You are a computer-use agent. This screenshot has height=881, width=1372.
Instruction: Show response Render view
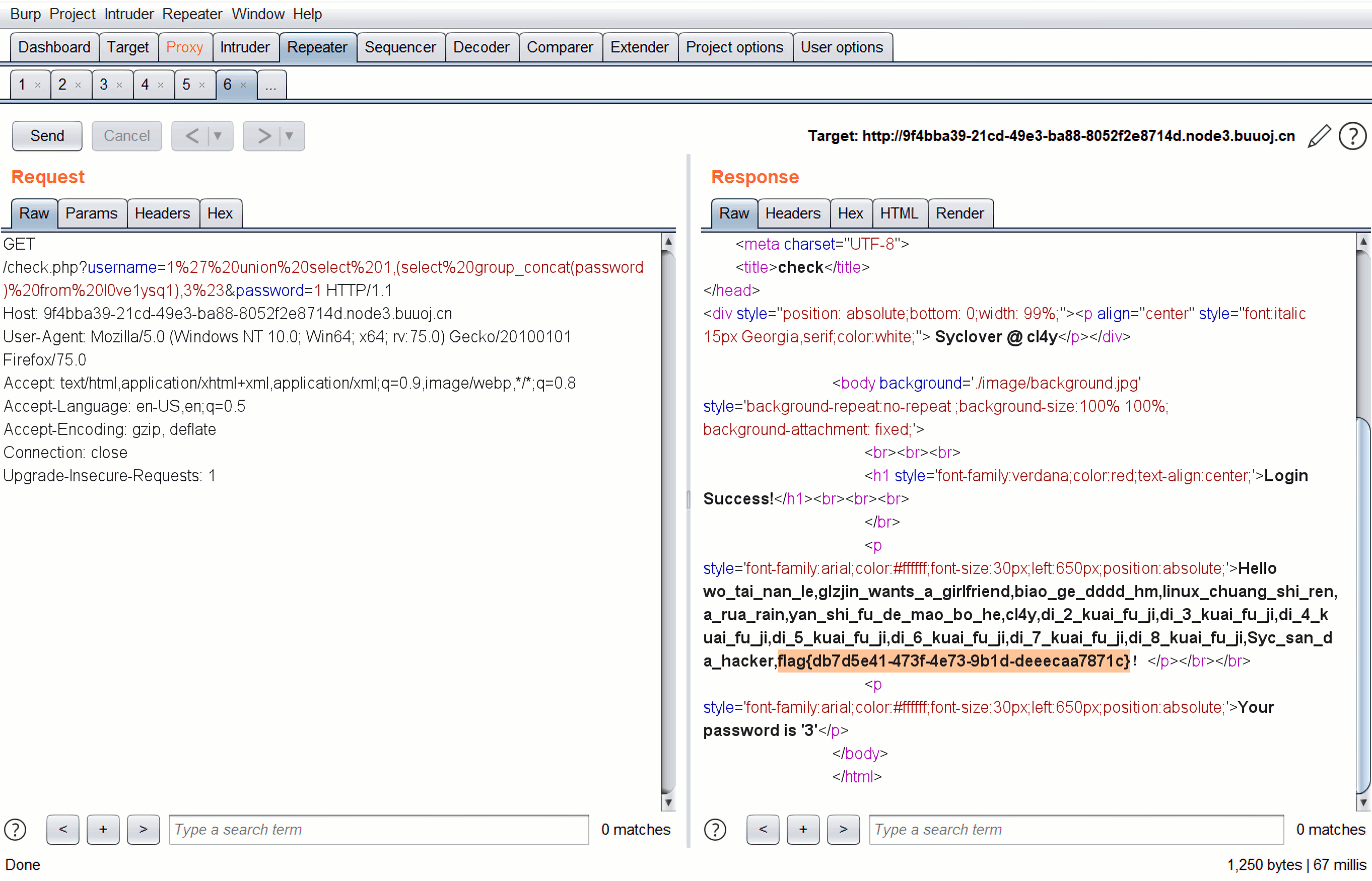pyautogui.click(x=960, y=213)
